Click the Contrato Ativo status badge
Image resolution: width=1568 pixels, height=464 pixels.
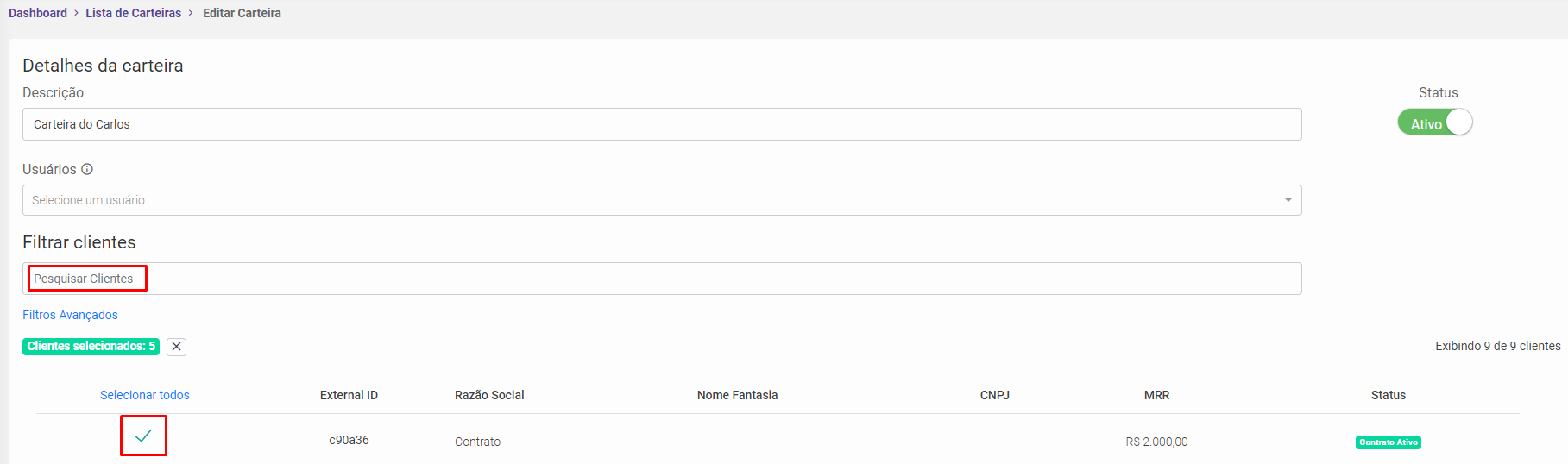click(1388, 442)
